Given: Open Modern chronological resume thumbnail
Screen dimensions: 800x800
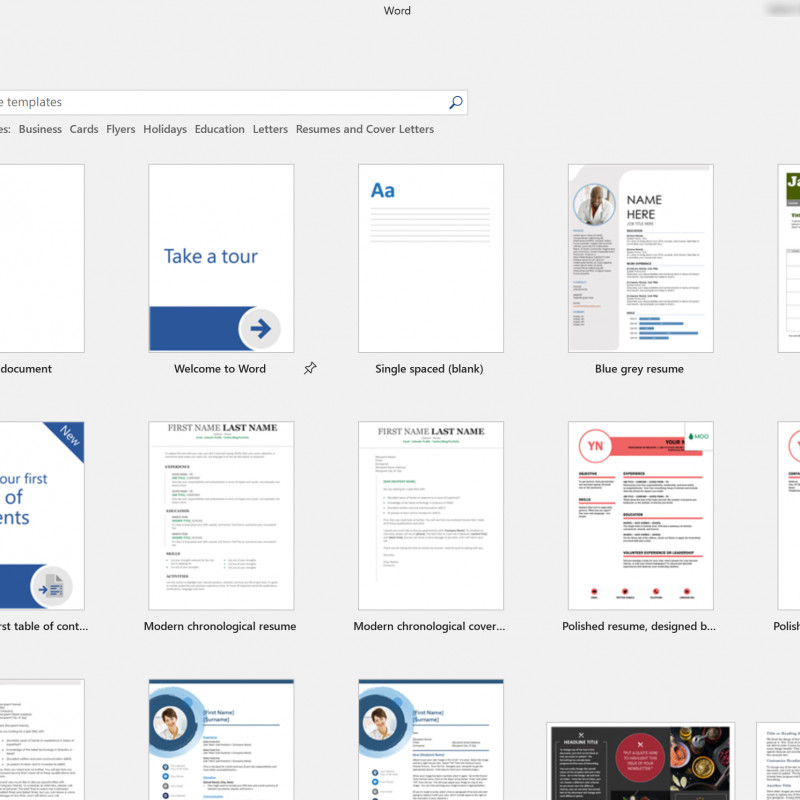Looking at the screenshot, I should (x=221, y=515).
